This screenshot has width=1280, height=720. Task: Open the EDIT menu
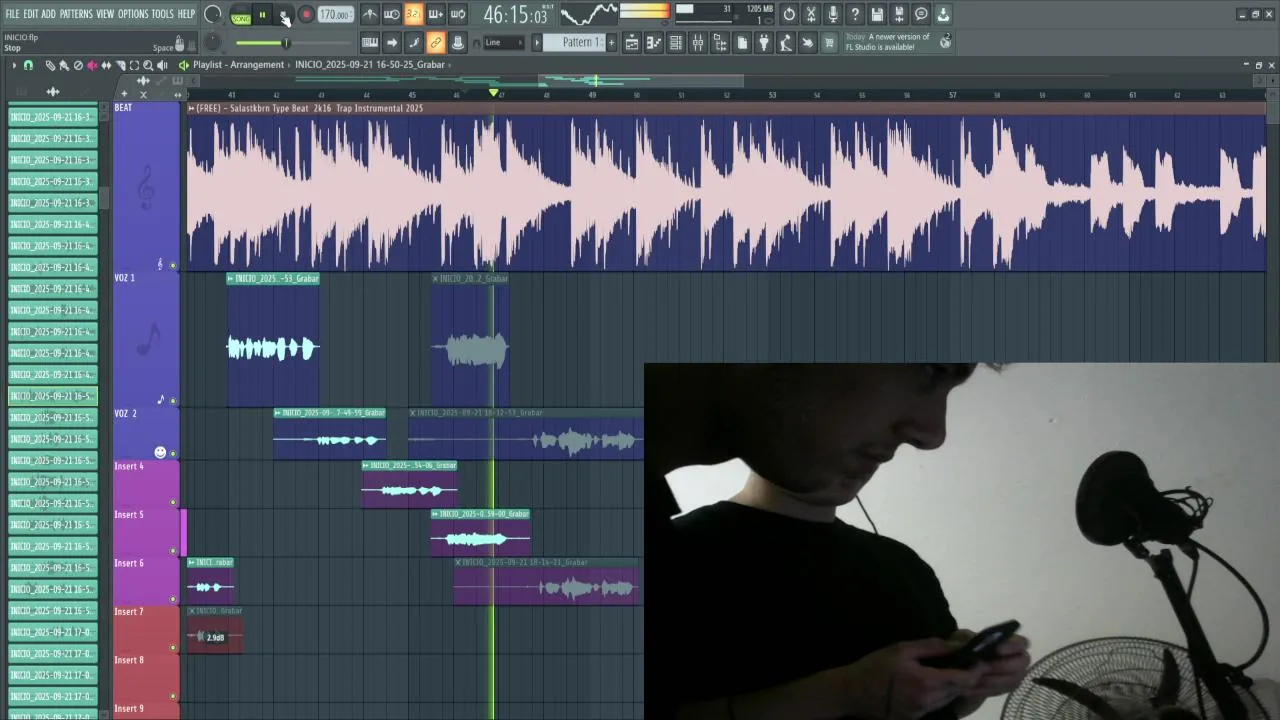pyautogui.click(x=30, y=14)
